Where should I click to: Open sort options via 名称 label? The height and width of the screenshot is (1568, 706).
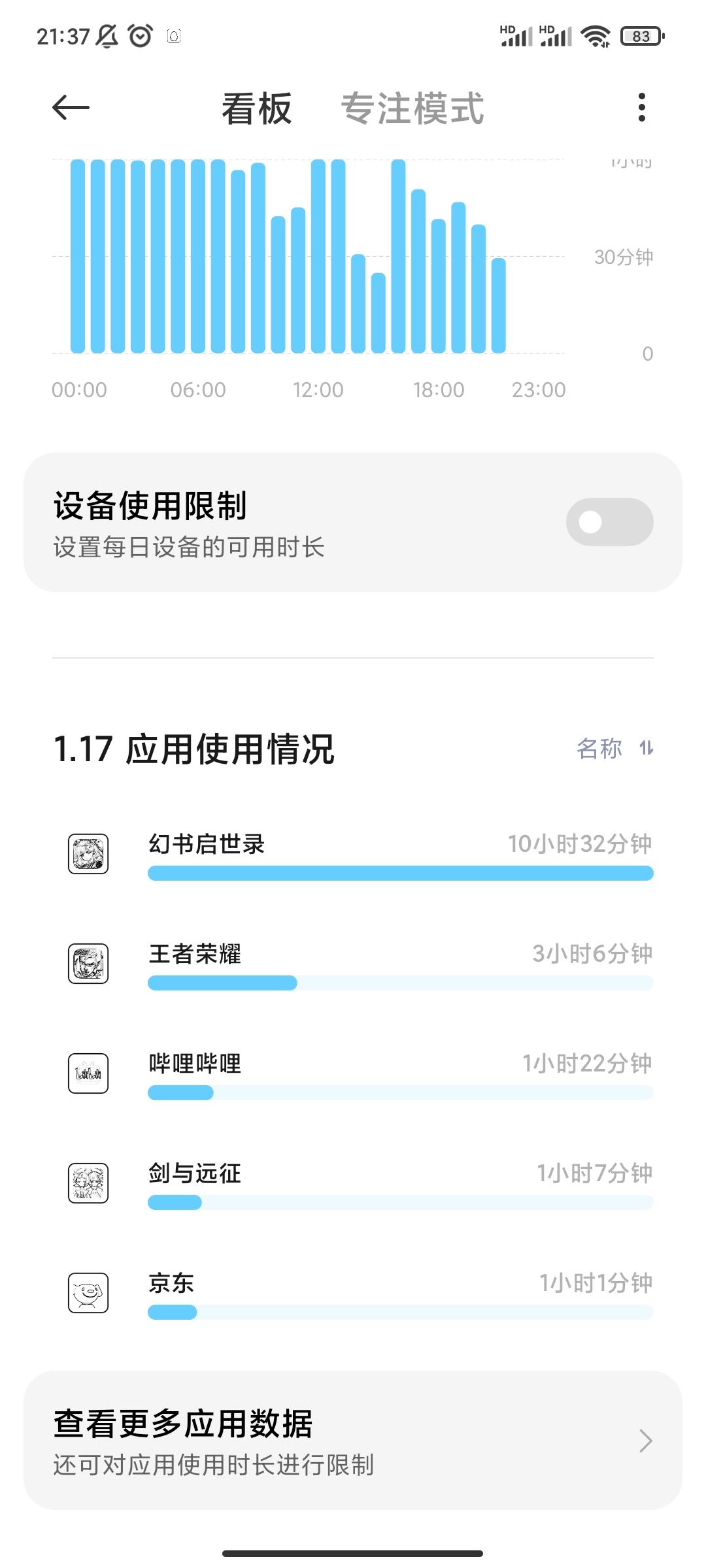pyautogui.click(x=599, y=748)
